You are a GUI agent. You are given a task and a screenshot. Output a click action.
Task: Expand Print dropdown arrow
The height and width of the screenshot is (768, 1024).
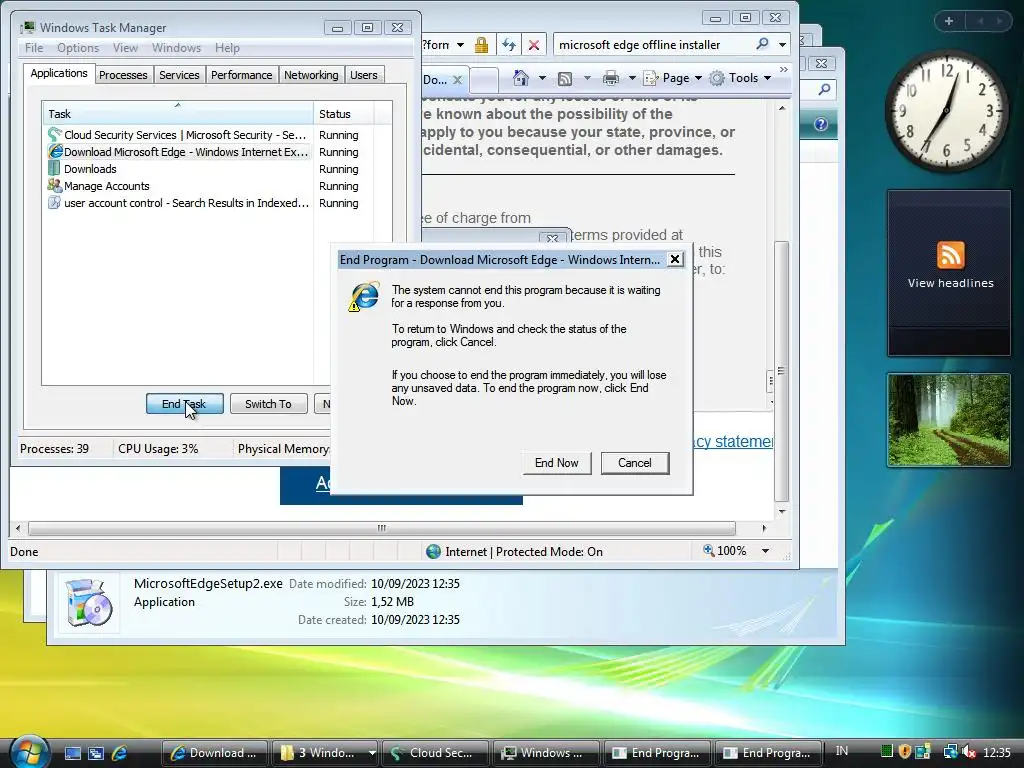click(x=632, y=78)
